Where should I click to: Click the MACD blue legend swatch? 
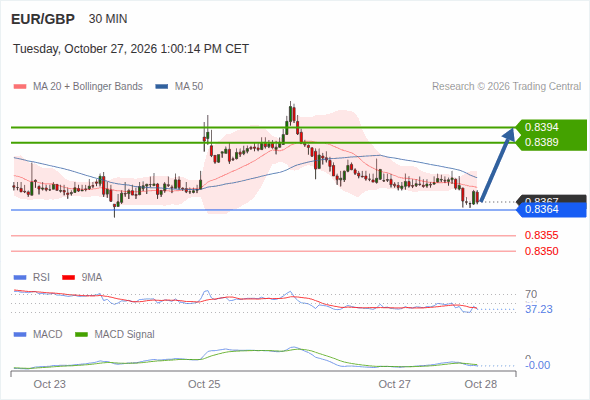click(x=20, y=334)
